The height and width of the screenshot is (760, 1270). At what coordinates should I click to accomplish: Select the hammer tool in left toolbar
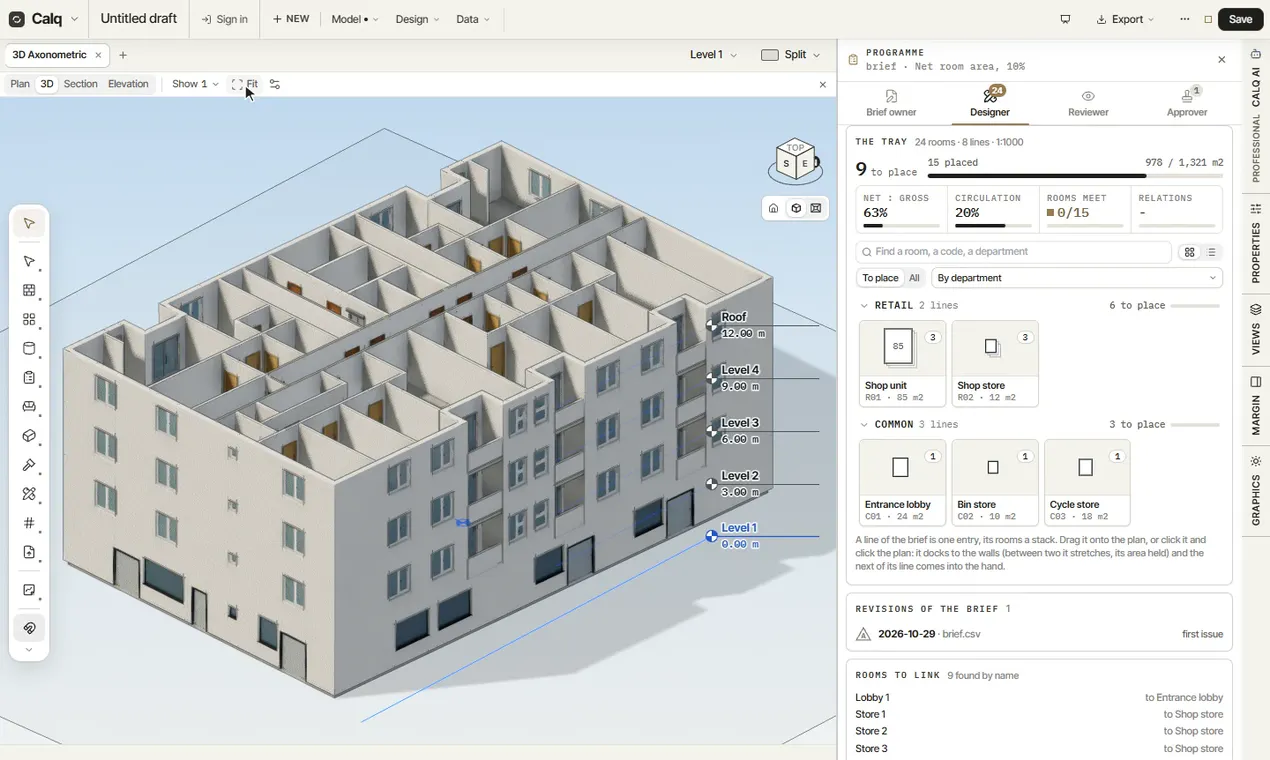29,465
